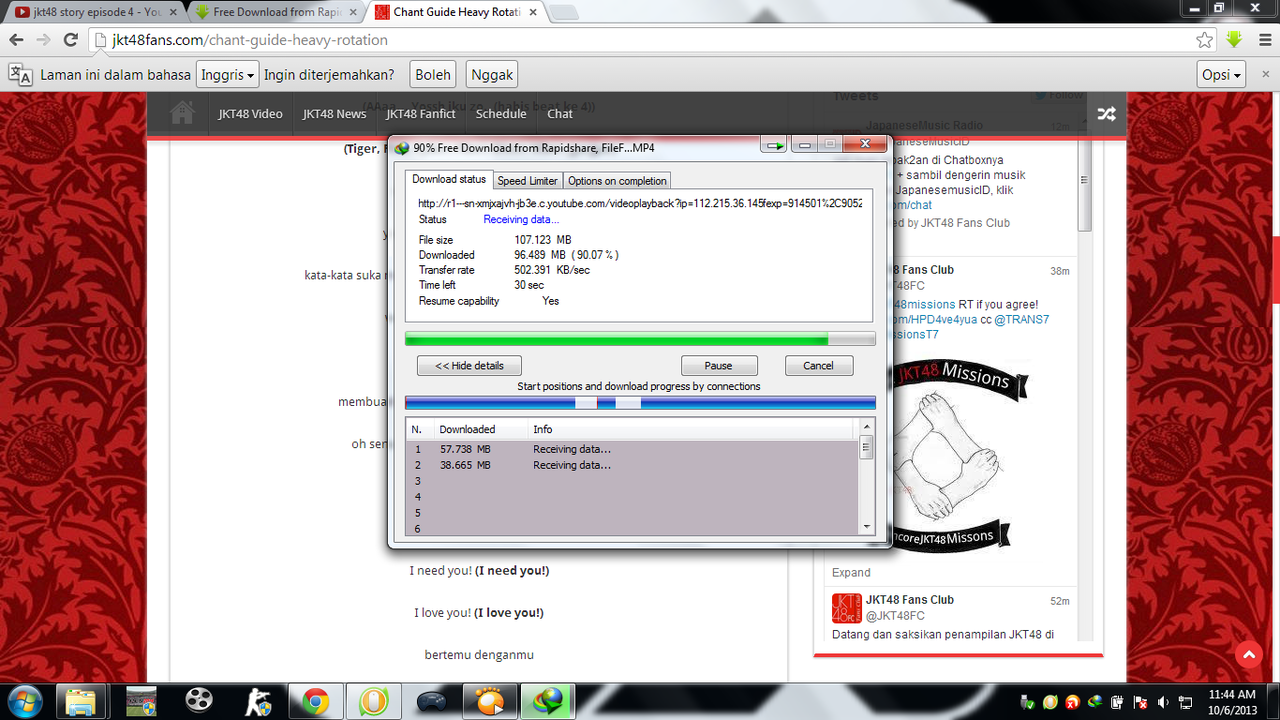Click the Info column header
1280x720 pixels.
[x=690, y=429]
